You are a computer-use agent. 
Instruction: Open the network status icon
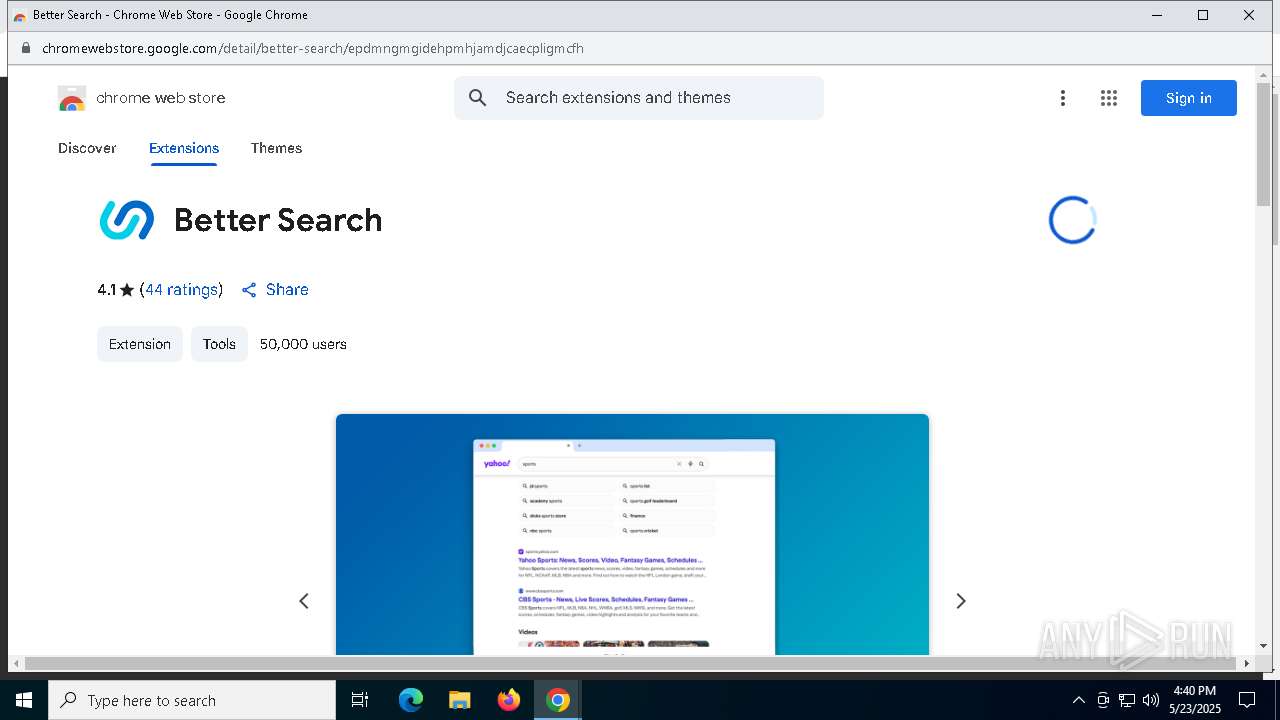tap(1127, 700)
